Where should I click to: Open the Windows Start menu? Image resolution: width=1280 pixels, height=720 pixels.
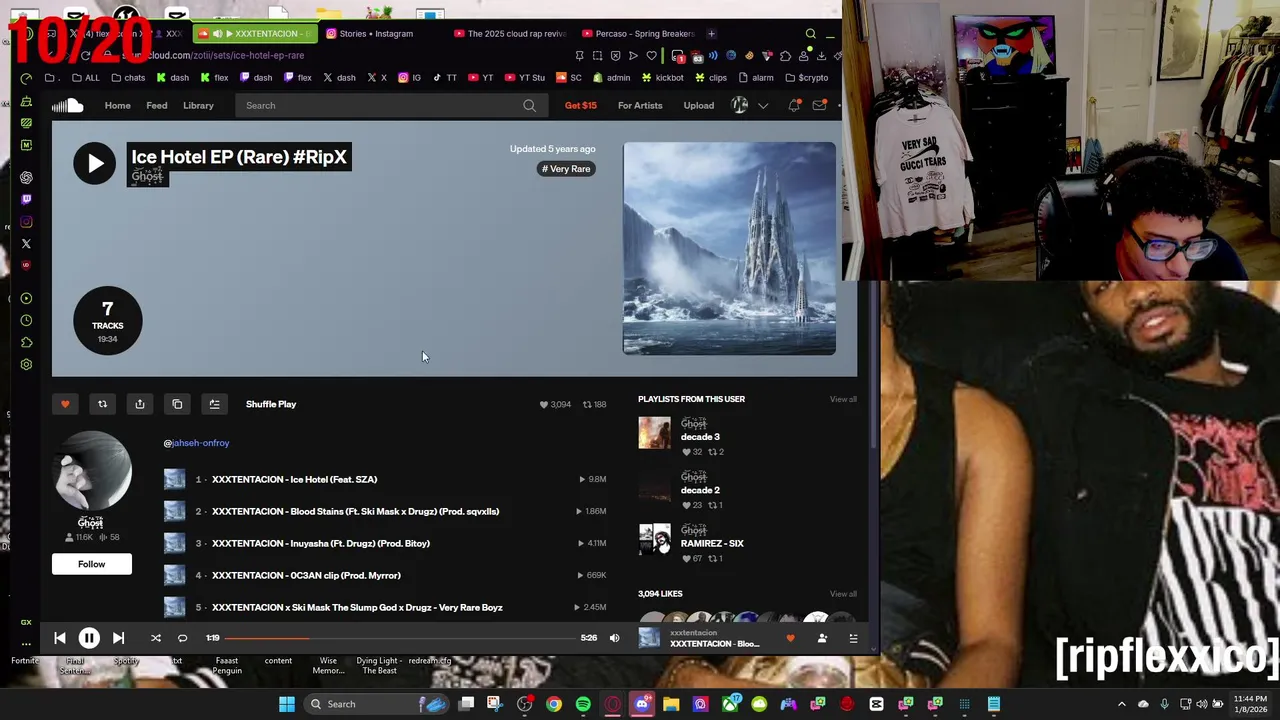coord(287,704)
